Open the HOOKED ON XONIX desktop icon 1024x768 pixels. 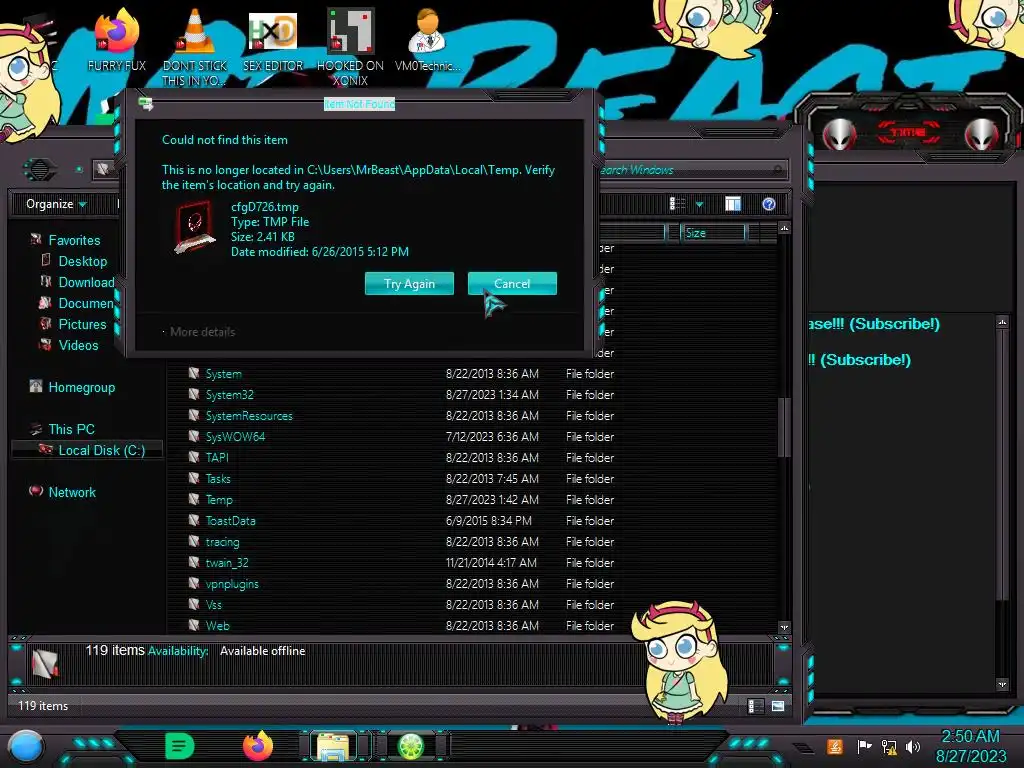(350, 47)
